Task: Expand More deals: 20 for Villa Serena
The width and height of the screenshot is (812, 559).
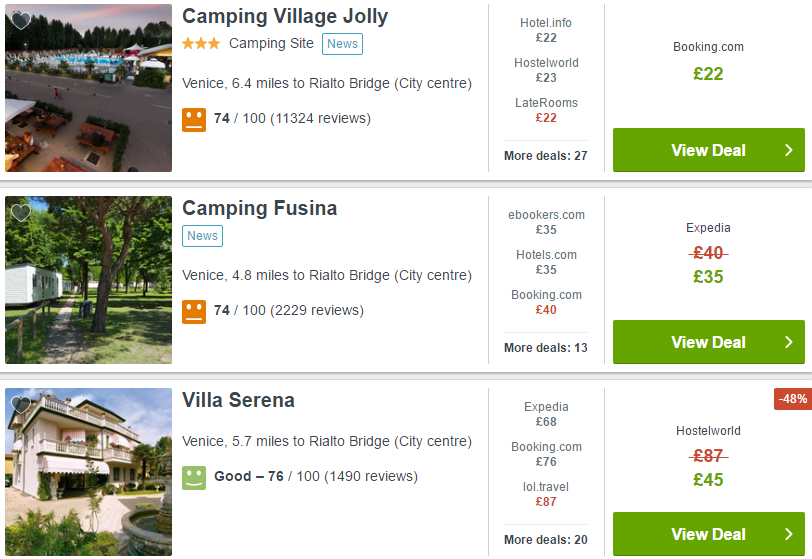Action: 546,540
